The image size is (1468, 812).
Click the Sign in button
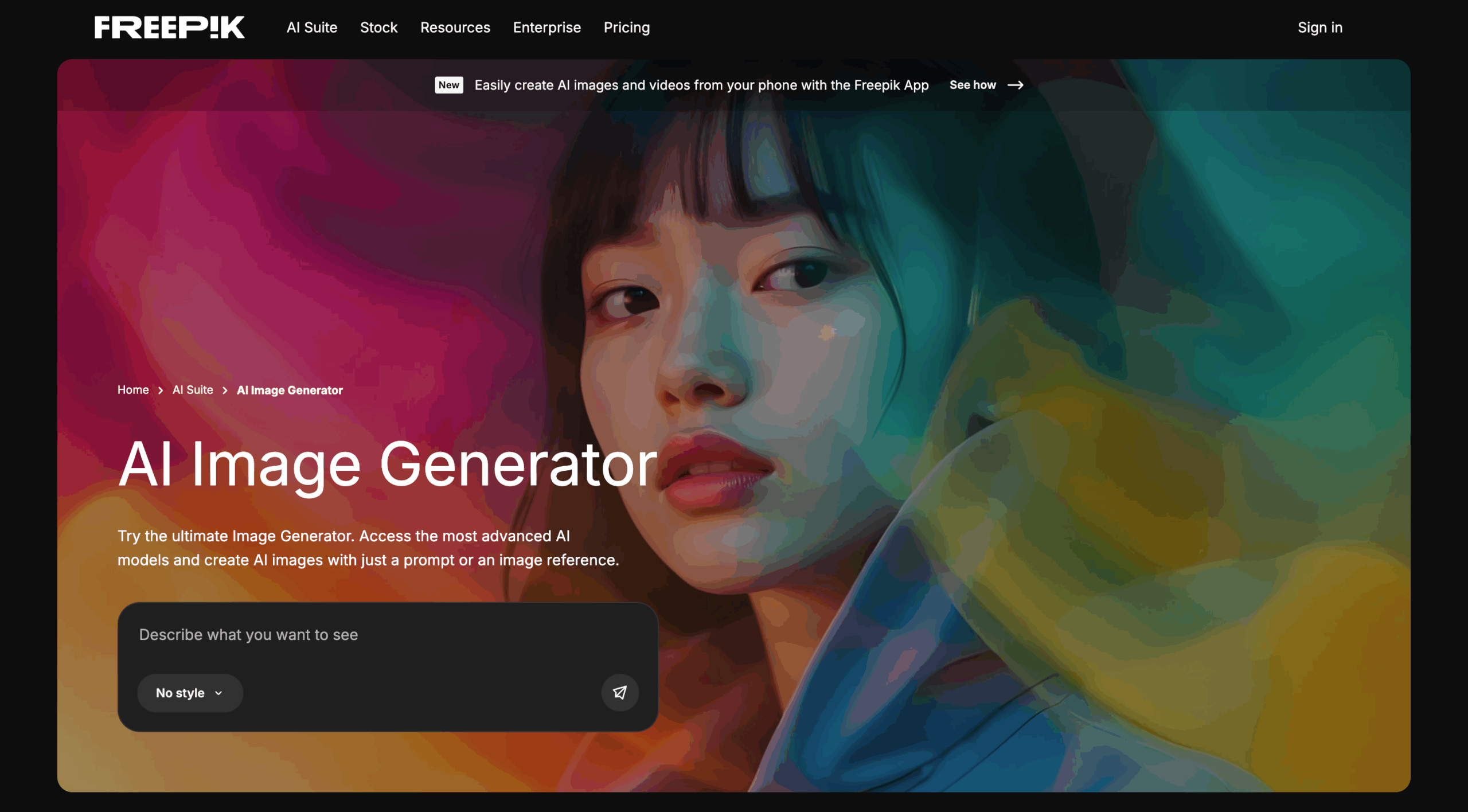(1319, 27)
